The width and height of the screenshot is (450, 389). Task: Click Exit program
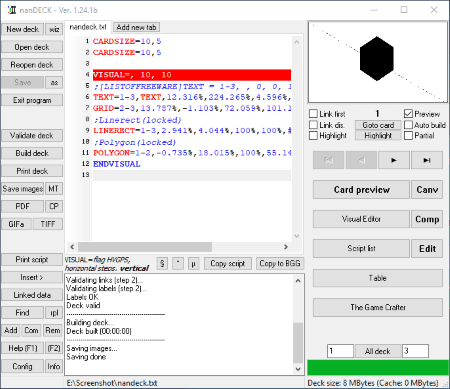(x=32, y=100)
